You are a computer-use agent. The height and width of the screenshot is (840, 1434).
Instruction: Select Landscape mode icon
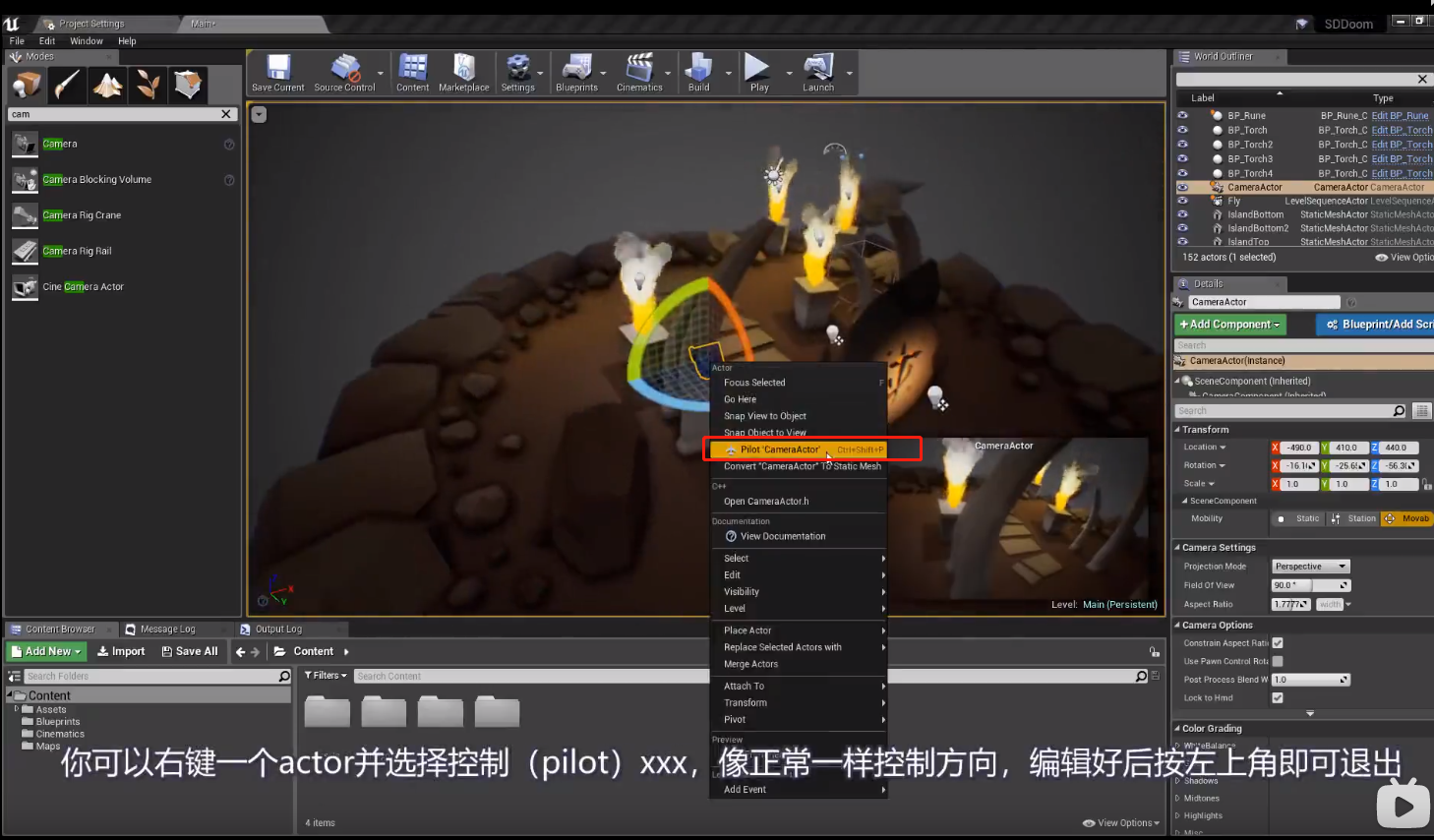107,85
